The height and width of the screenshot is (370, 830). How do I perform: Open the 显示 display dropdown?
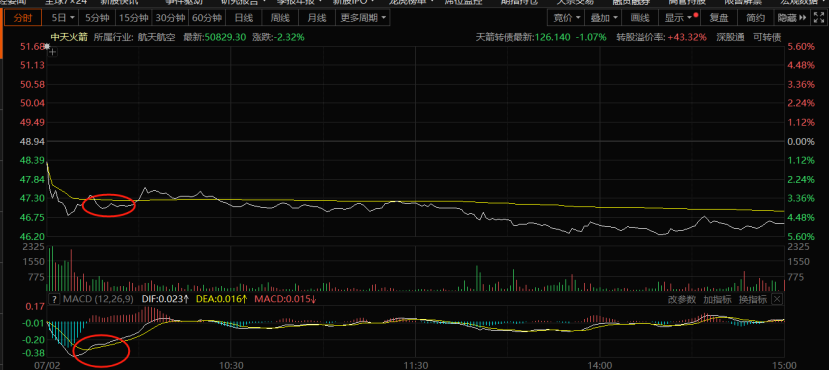679,18
